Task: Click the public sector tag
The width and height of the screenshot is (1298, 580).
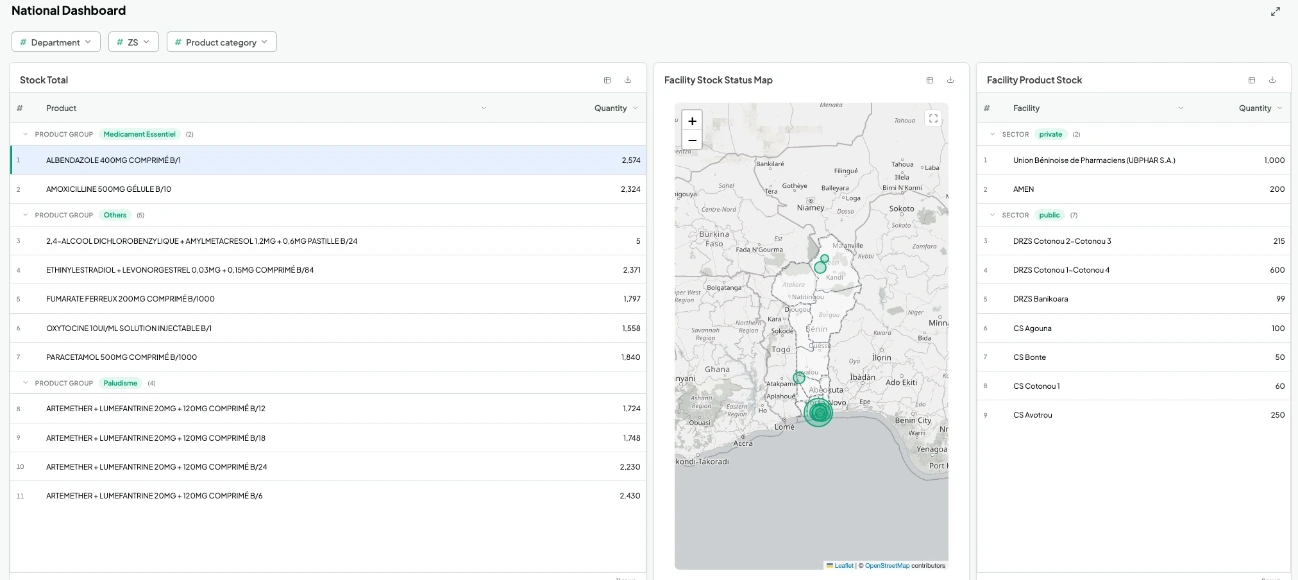Action: pos(1049,215)
